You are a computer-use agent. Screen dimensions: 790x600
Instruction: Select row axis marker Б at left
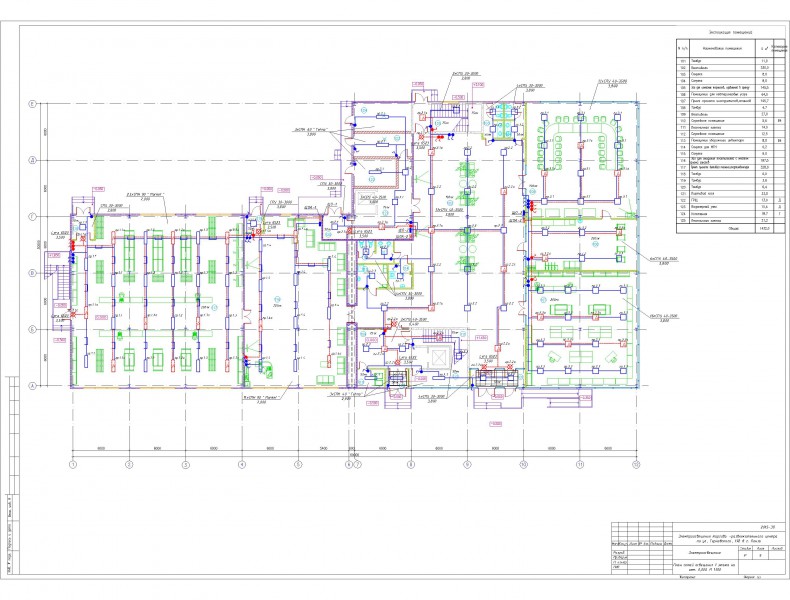(x=34, y=329)
